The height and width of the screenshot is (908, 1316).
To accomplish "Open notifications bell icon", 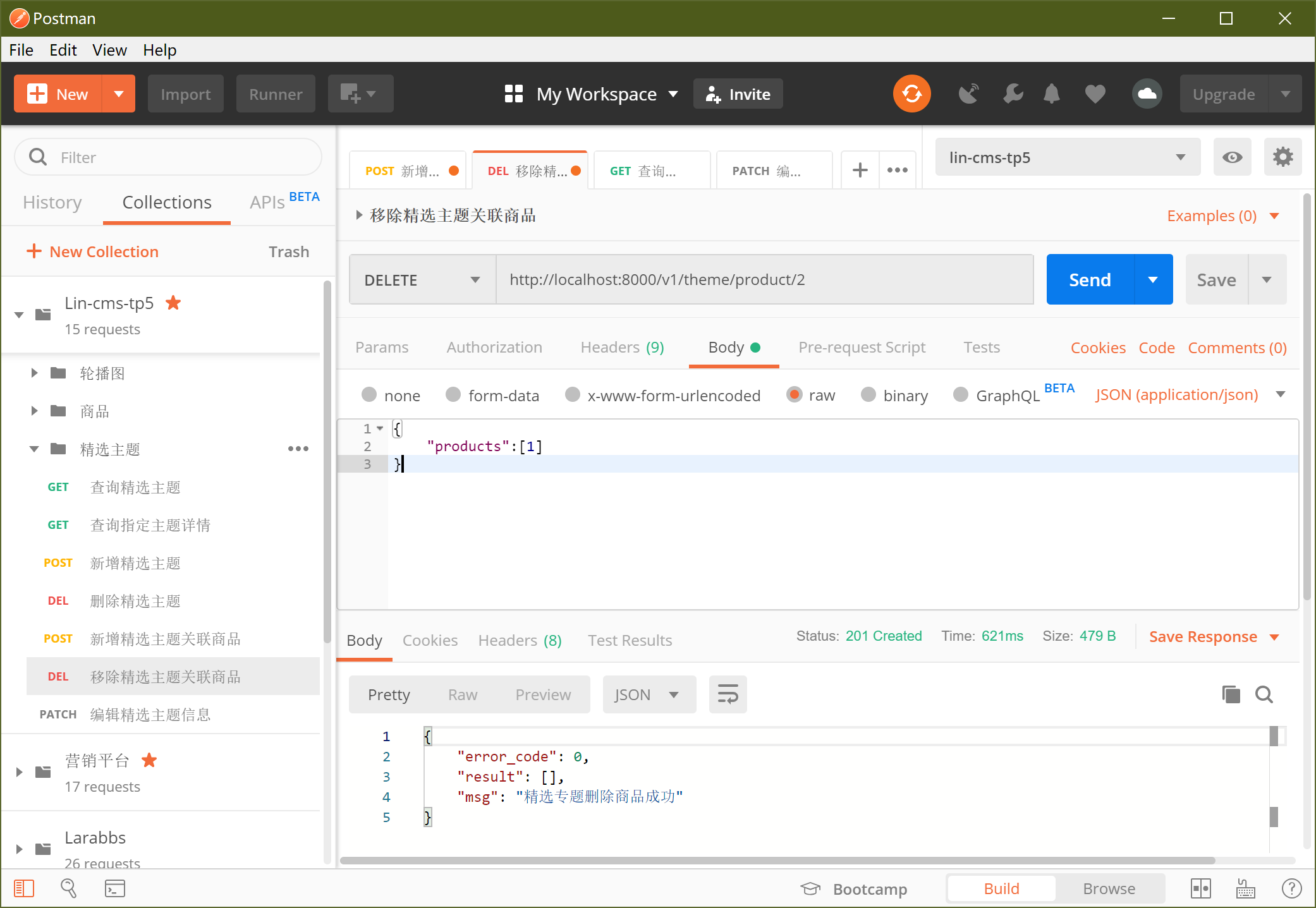I will pyautogui.click(x=1052, y=94).
